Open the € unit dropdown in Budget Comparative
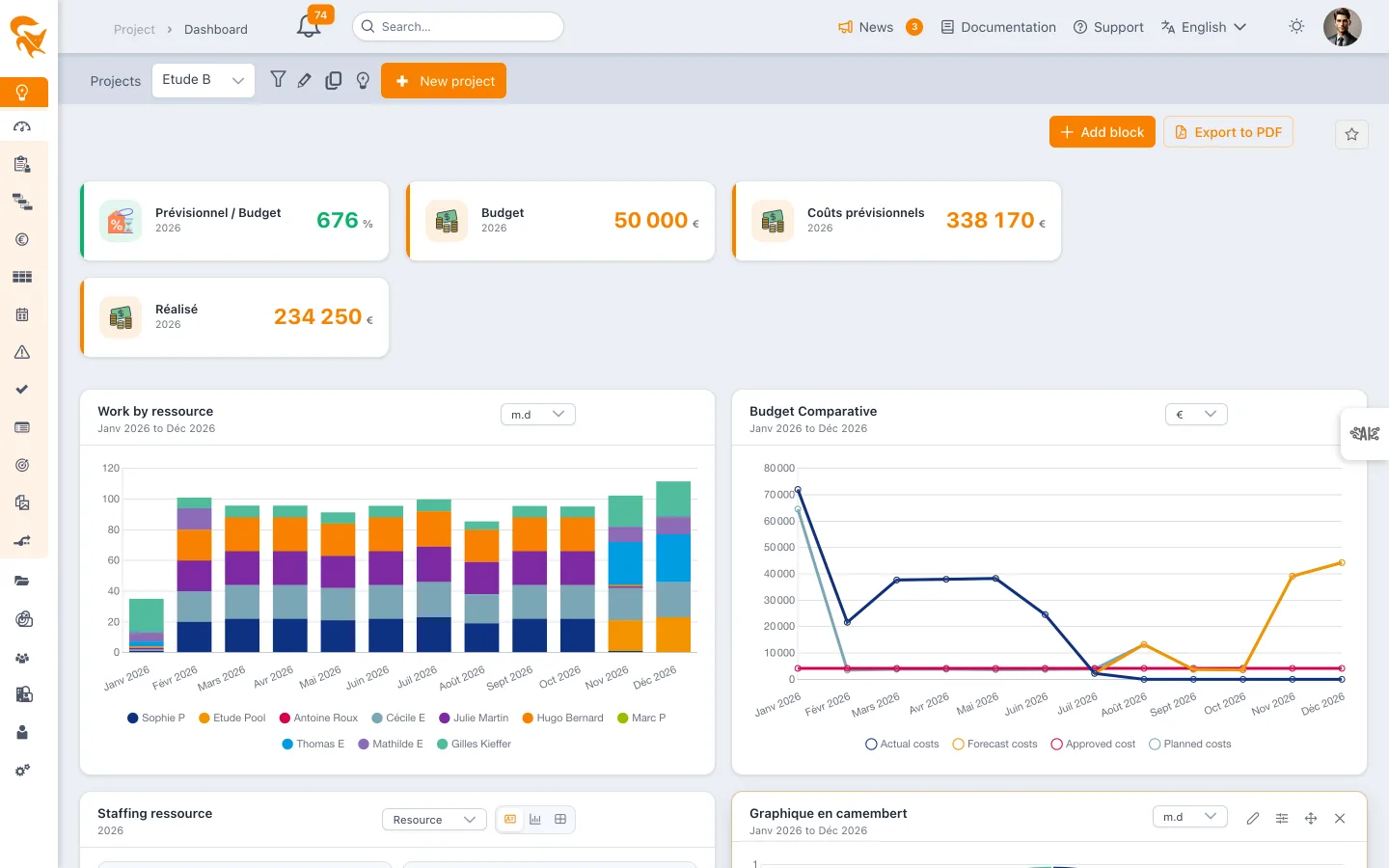The image size is (1389, 868). 1196,414
